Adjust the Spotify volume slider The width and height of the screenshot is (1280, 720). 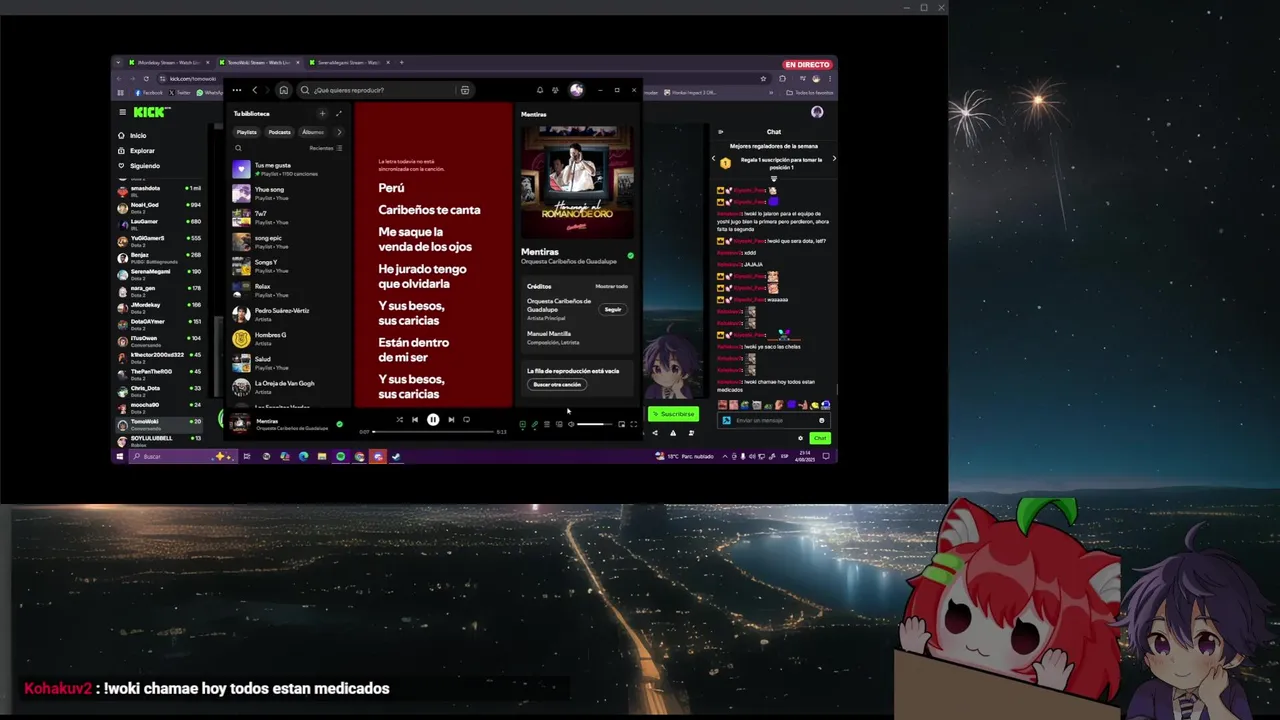(595, 424)
